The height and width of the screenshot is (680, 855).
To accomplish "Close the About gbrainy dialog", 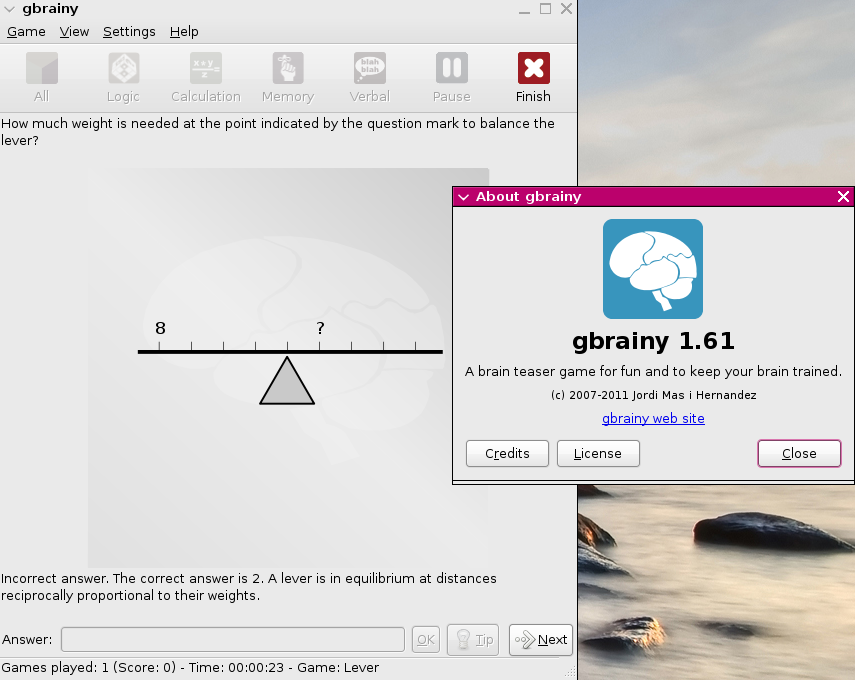I will [x=799, y=453].
